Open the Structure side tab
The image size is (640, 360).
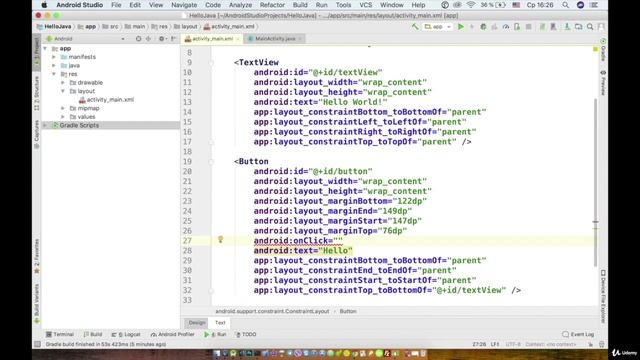click(x=36, y=94)
